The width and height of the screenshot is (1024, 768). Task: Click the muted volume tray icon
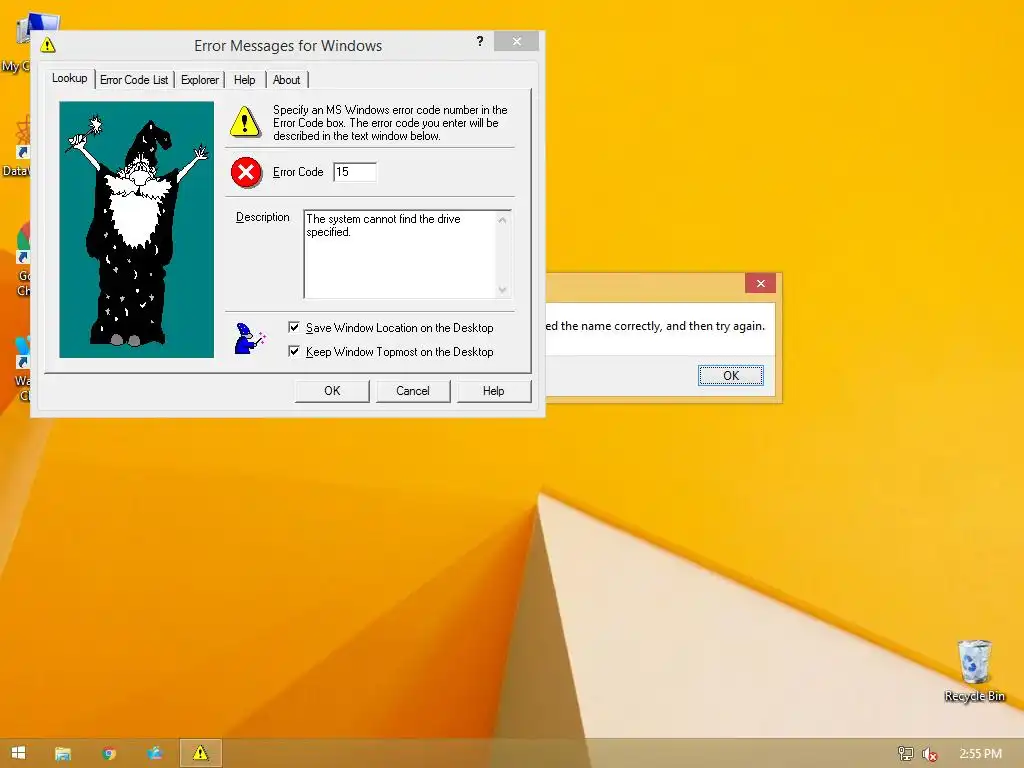pyautogui.click(x=930, y=754)
